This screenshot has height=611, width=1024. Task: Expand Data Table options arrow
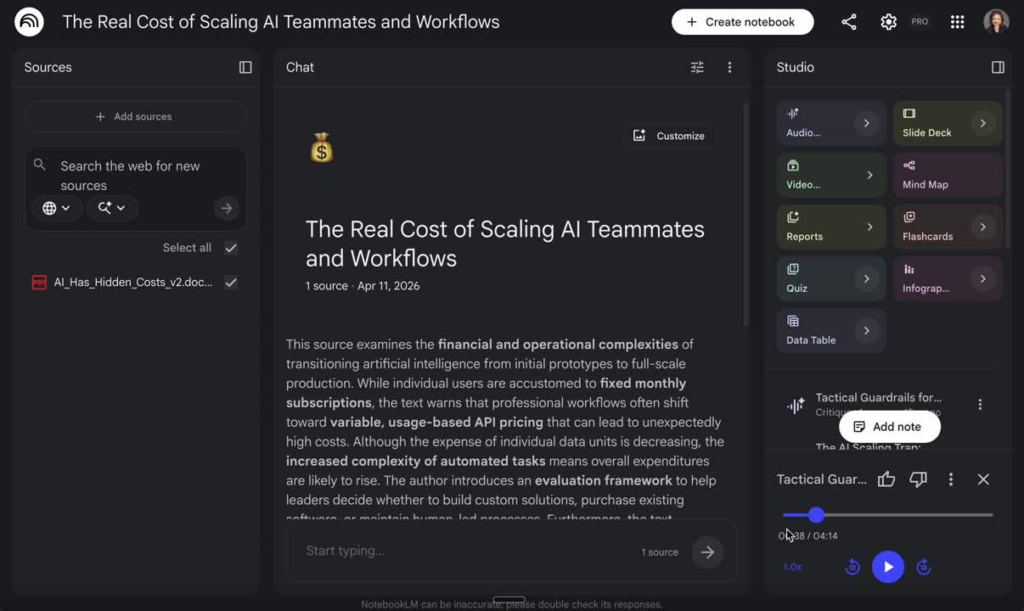[866, 331]
